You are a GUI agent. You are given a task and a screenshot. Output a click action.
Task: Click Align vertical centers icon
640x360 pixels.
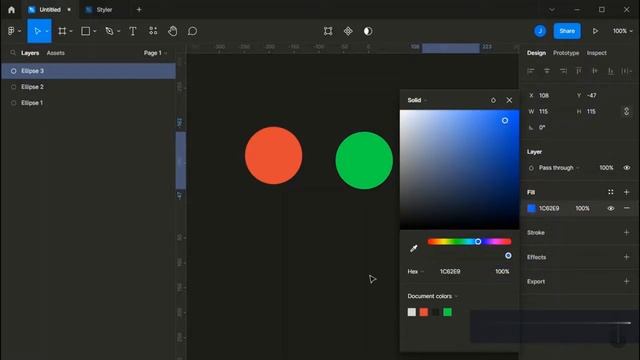pos(595,71)
